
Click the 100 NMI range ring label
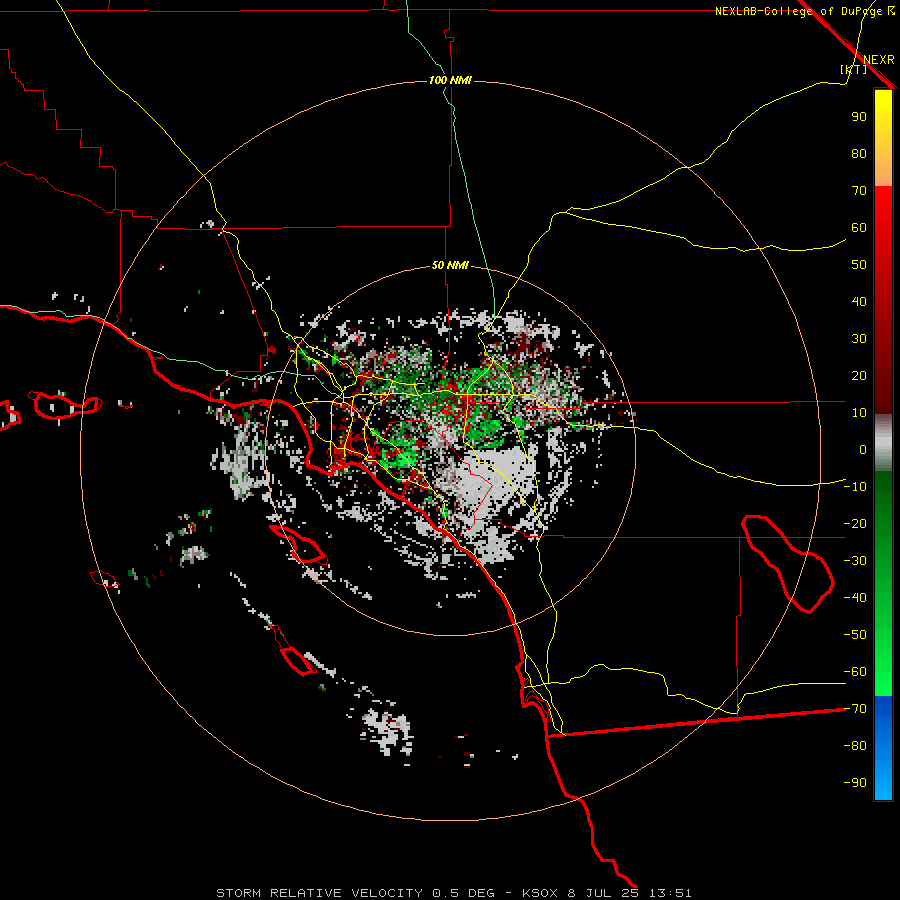450,80
